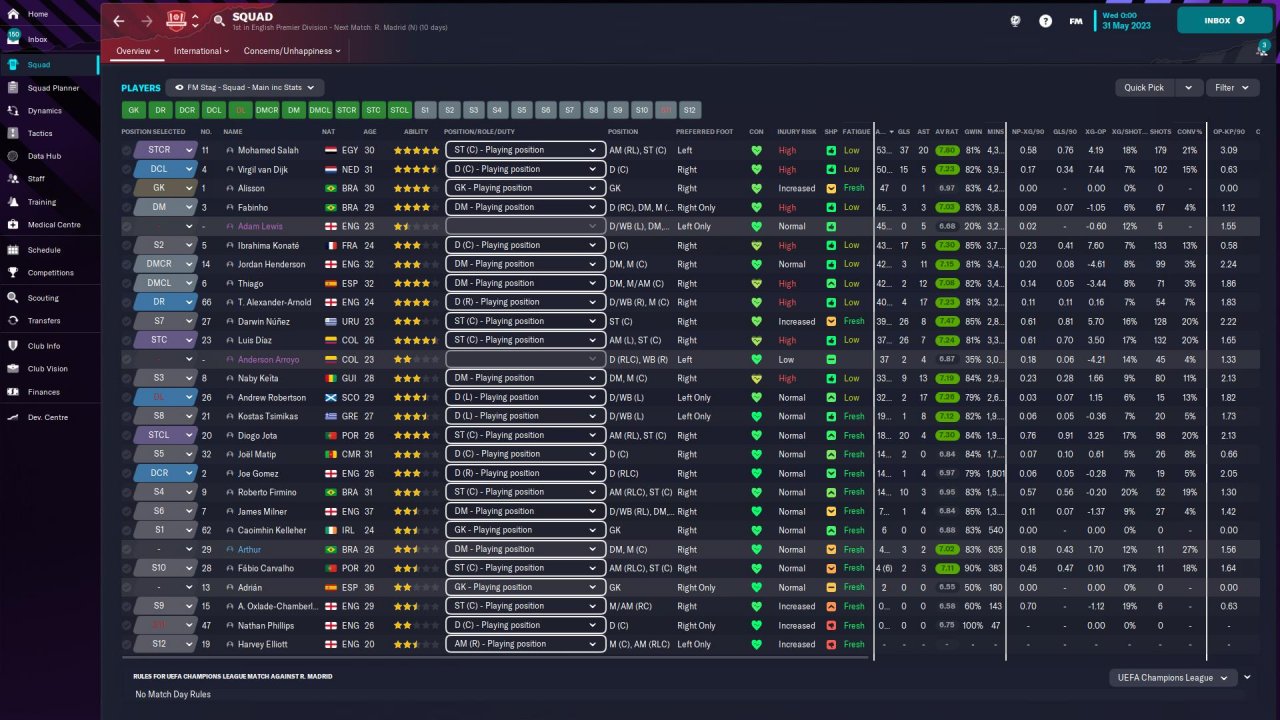The width and height of the screenshot is (1280, 720).
Task: Select the S12 substitute chip
Action: 690,110
